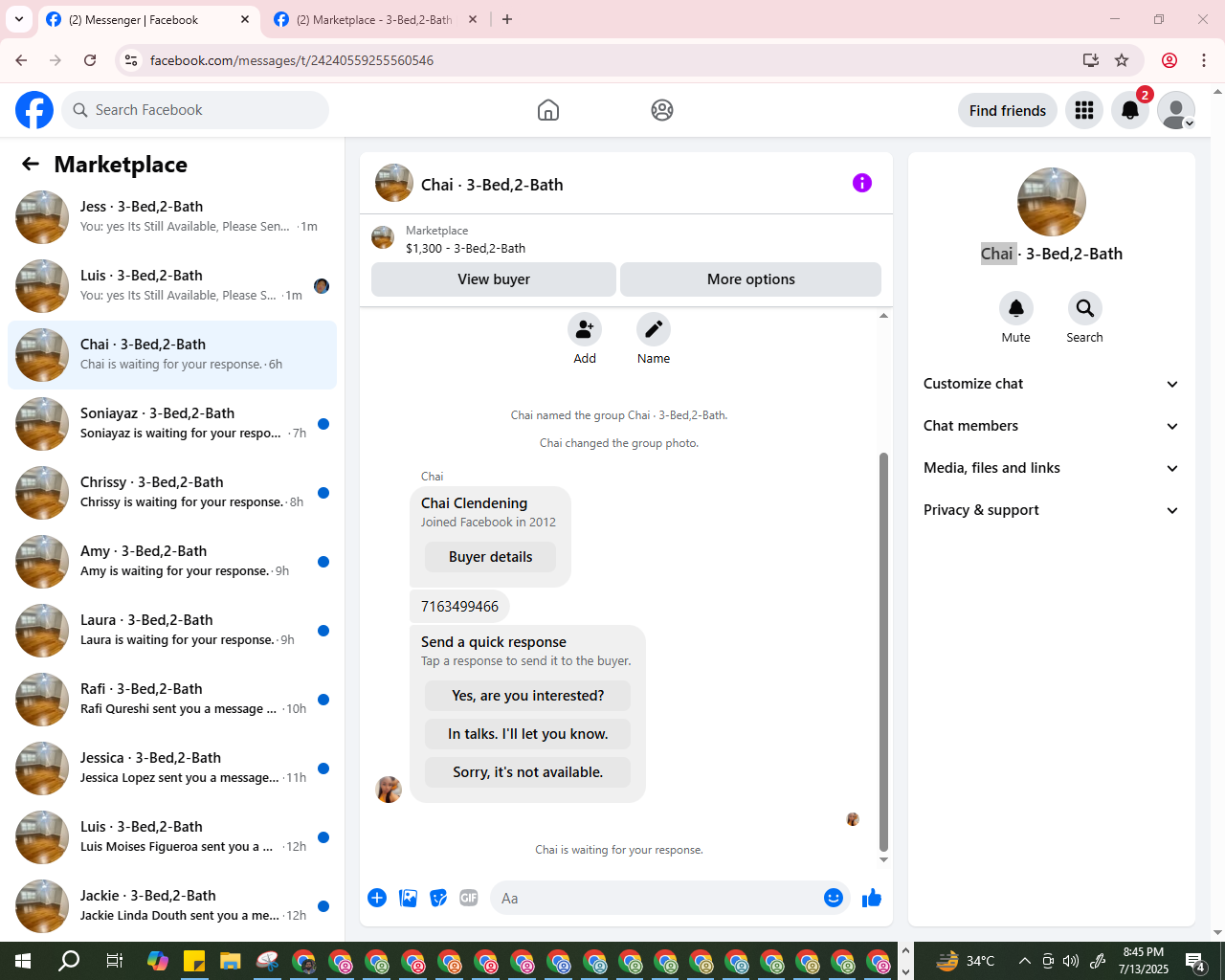Open Jessica 3-Bed,2-Bath conversation

172,768
